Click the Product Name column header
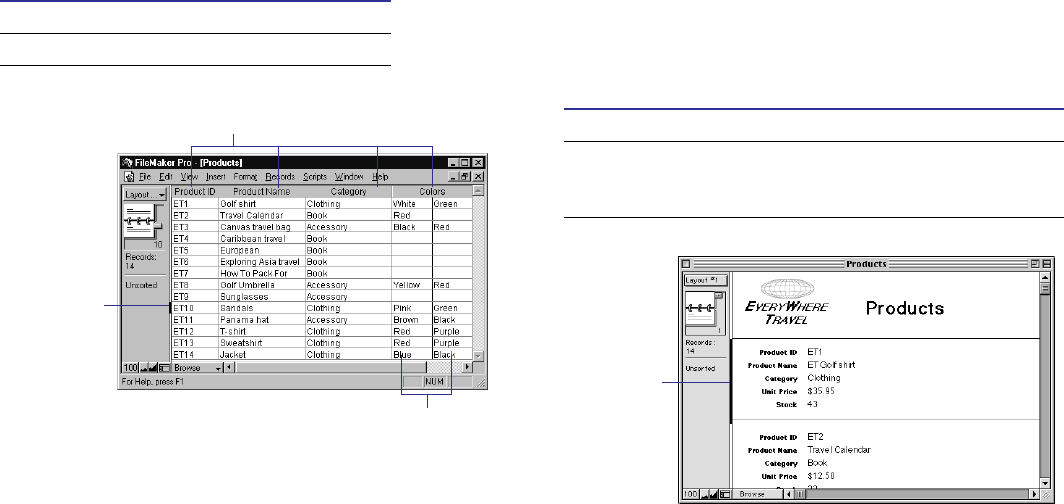Screen dimensions: 1064x504 [261, 191]
